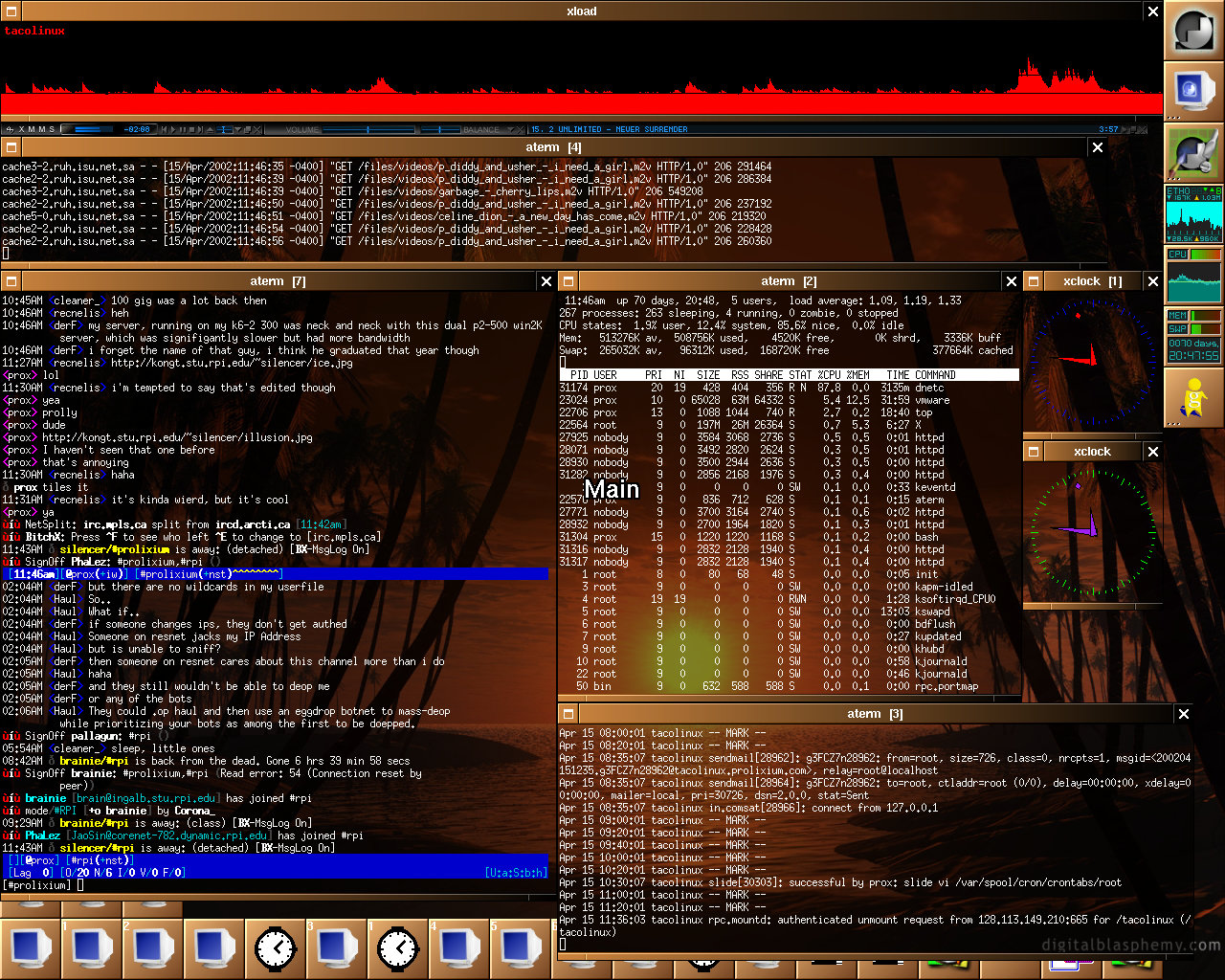Screen dimensions: 1225x980
Task: Miniaturize the aterm [3] window
Action: coord(568,714)
